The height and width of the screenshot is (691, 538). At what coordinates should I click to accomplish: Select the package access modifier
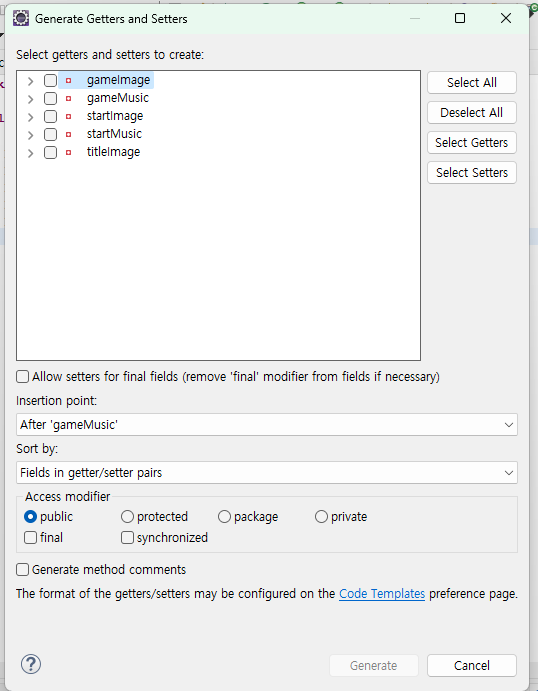(224, 516)
